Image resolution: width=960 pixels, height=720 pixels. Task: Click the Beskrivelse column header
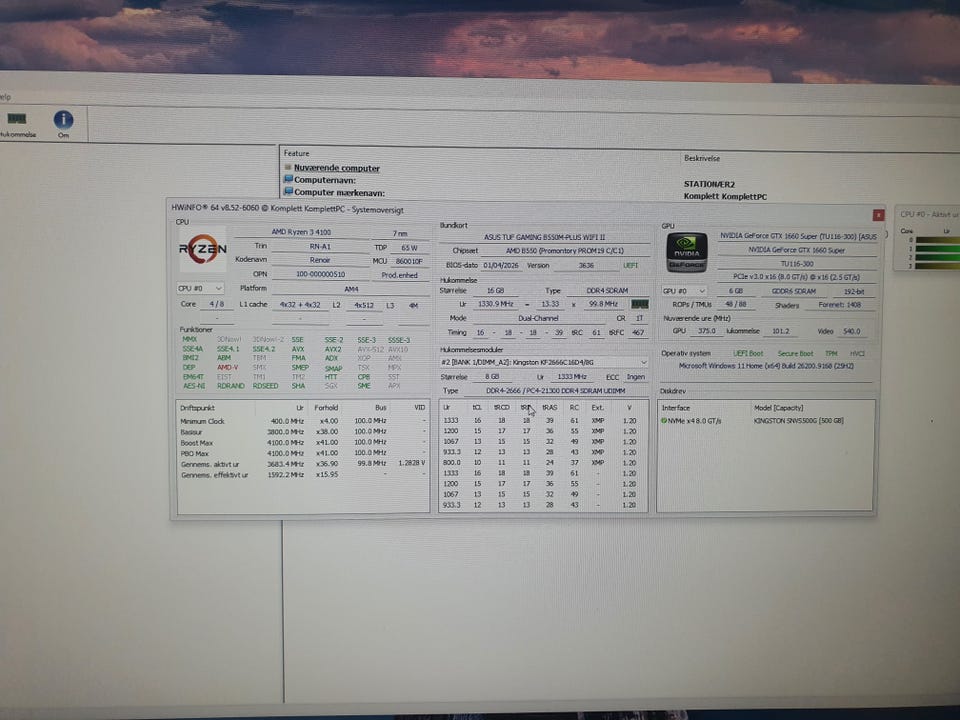702,158
